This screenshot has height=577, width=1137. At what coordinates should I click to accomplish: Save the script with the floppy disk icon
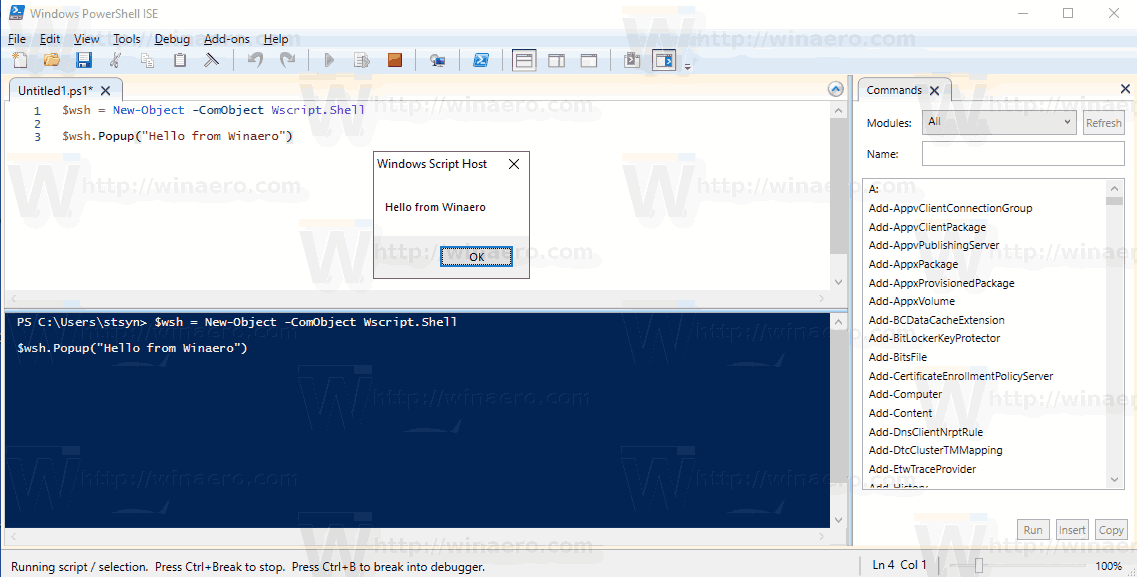pyautogui.click(x=84, y=60)
